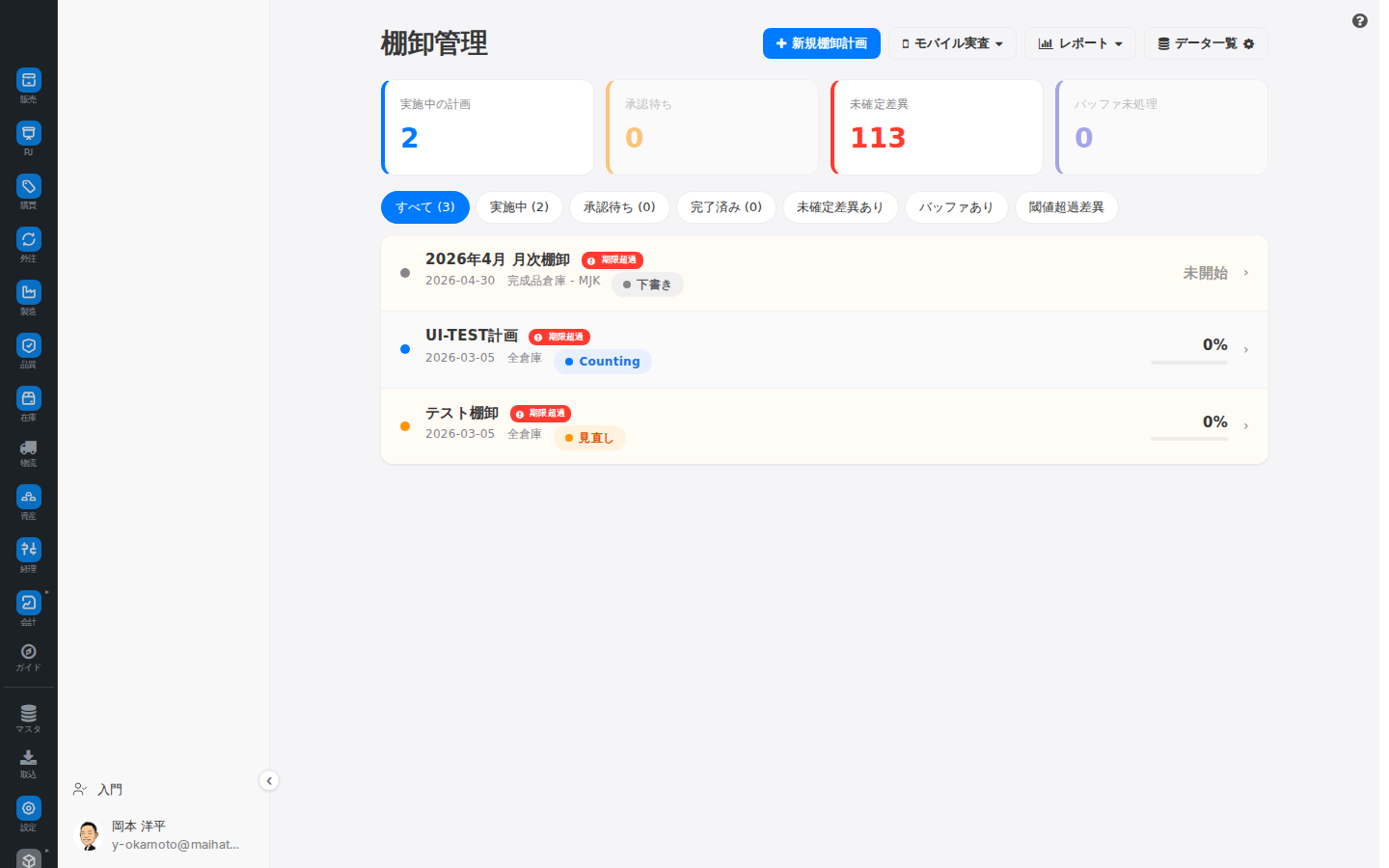
Task: Select the すべて (3) filter tab
Action: tap(425, 207)
